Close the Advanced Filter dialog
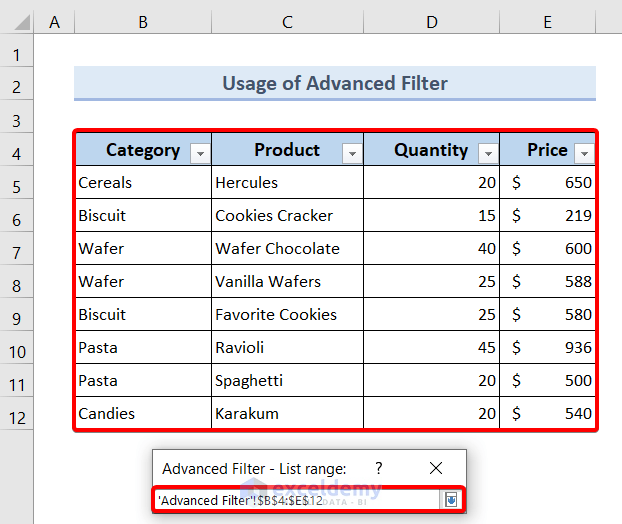This screenshot has height=524, width=622. 435,468
